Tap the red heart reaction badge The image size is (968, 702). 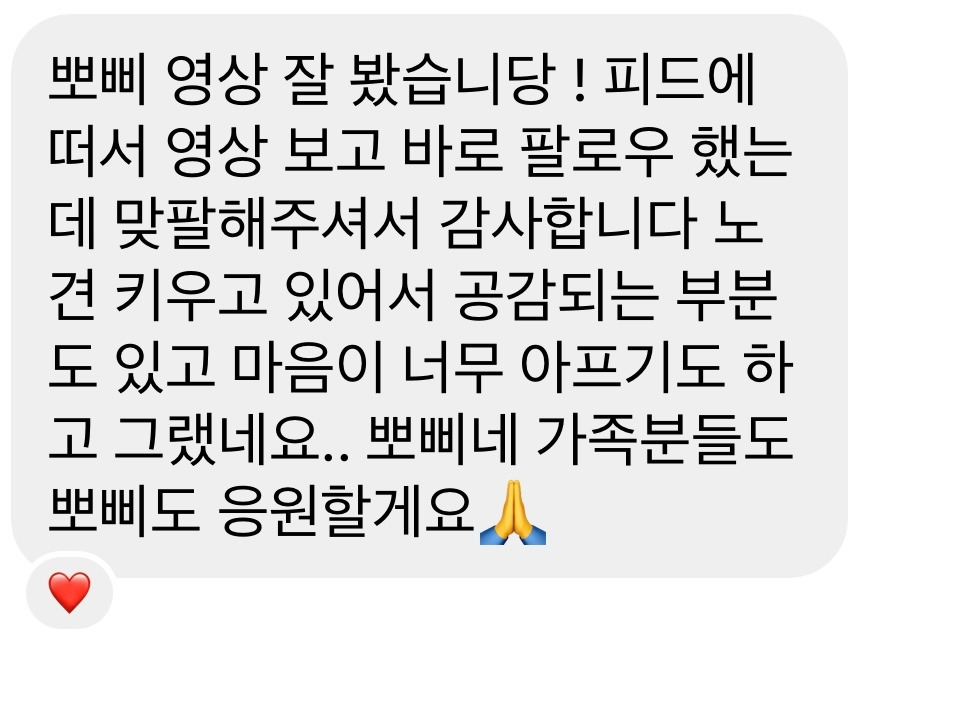[x=69, y=591]
